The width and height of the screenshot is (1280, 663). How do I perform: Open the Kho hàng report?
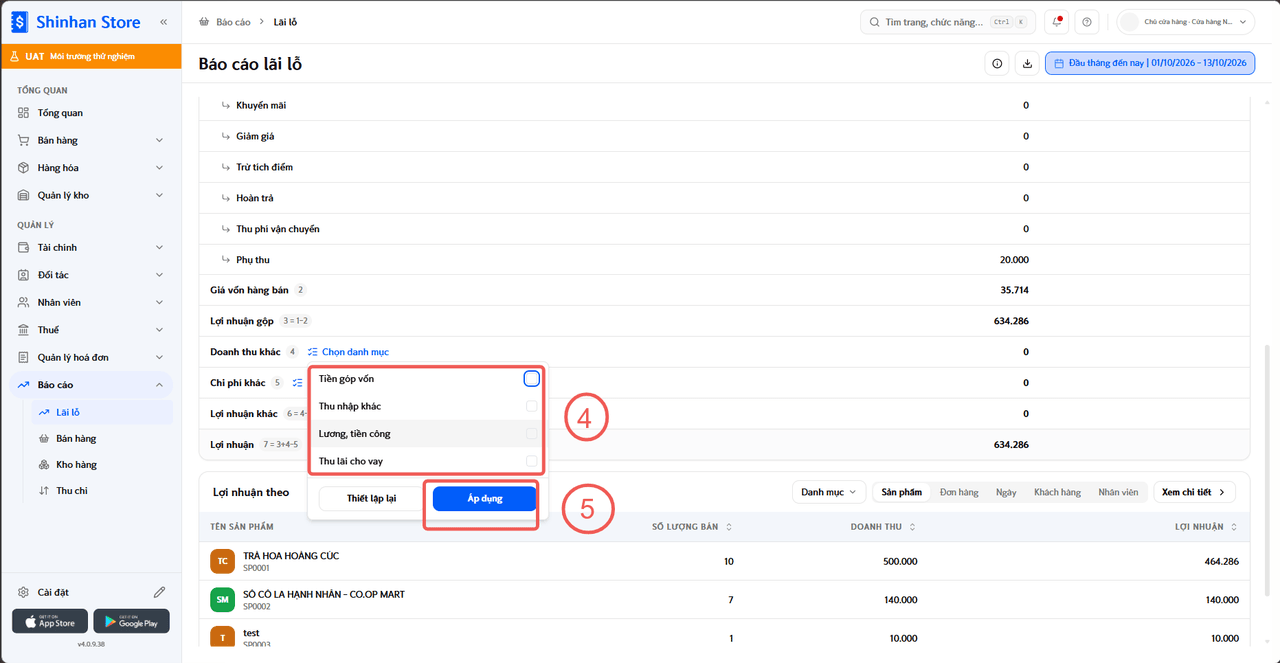[101, 465]
